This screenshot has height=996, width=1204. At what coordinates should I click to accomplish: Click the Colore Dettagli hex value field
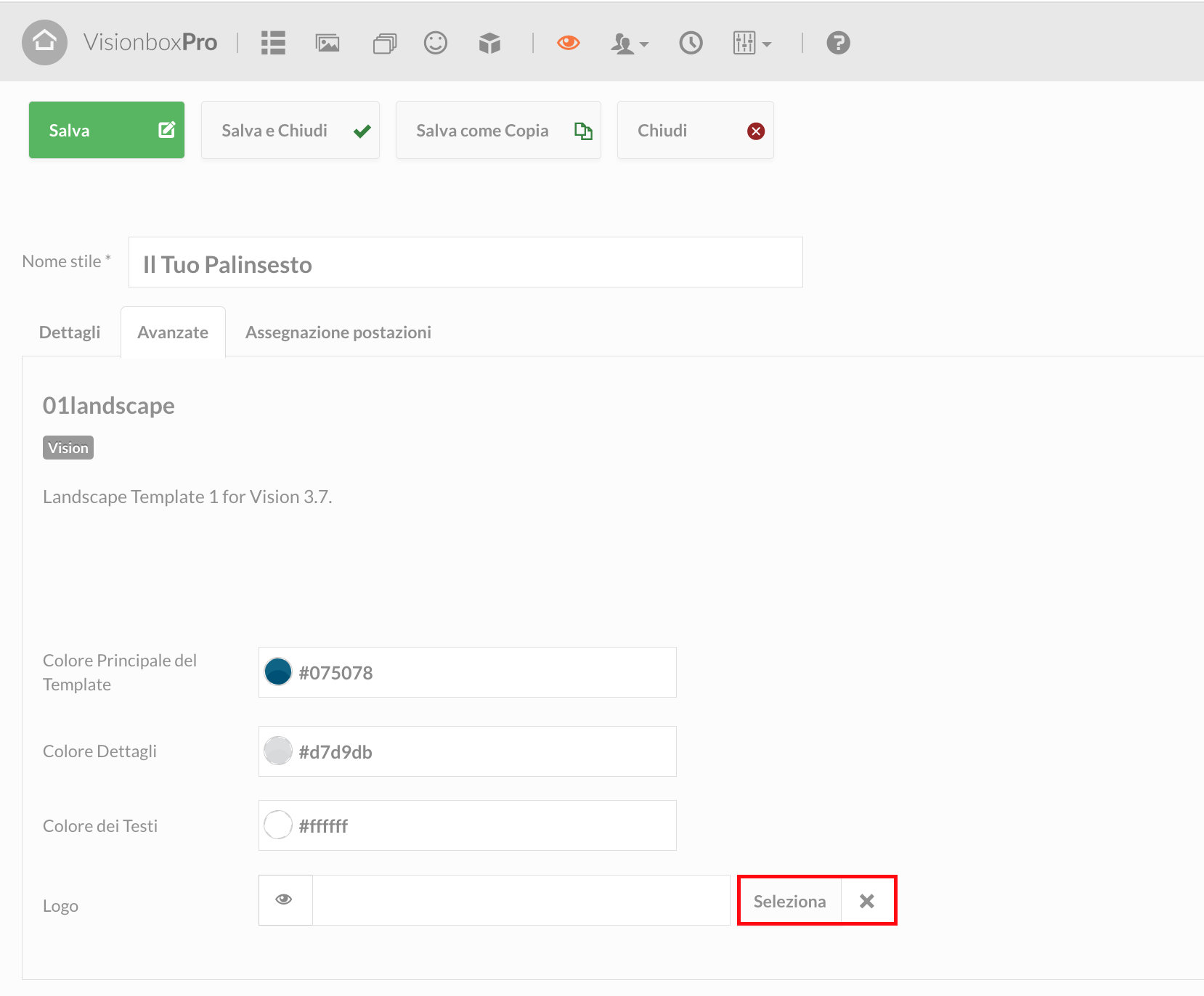click(468, 751)
